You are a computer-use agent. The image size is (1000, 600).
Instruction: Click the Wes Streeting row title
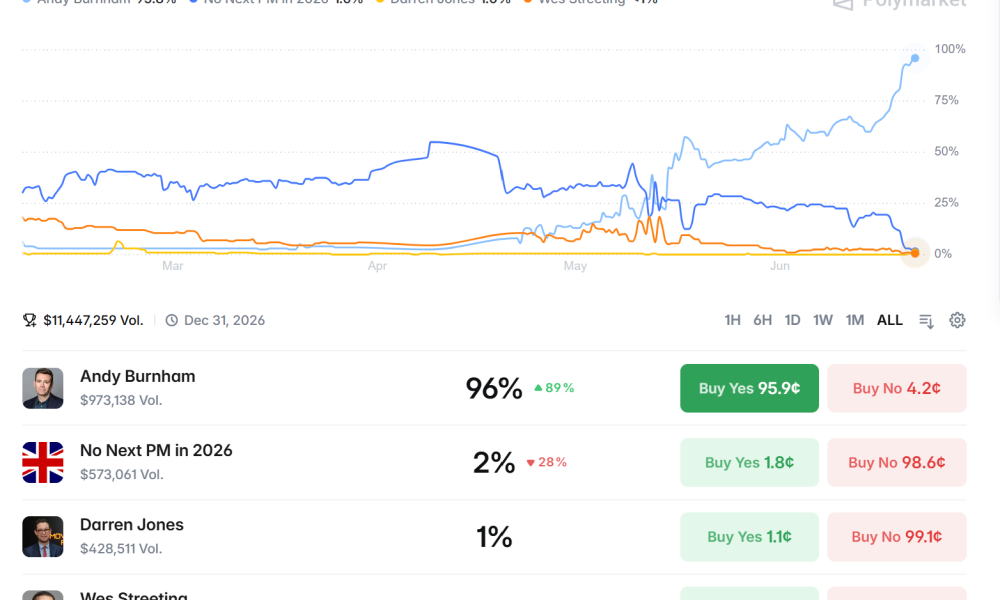[x=134, y=595]
